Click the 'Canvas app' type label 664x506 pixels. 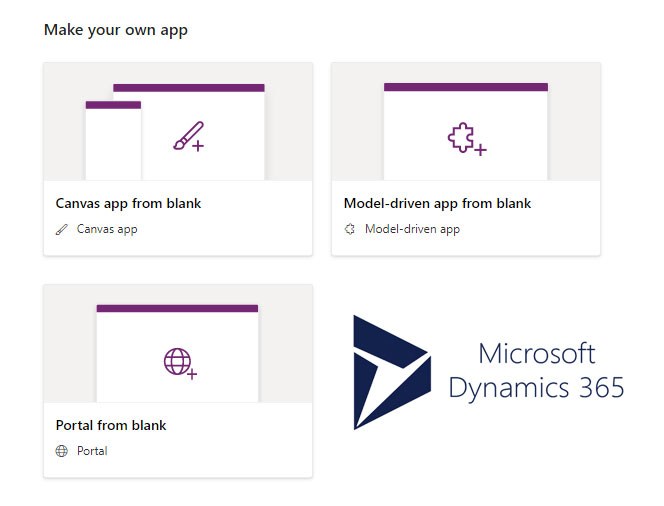pyautogui.click(x=107, y=229)
